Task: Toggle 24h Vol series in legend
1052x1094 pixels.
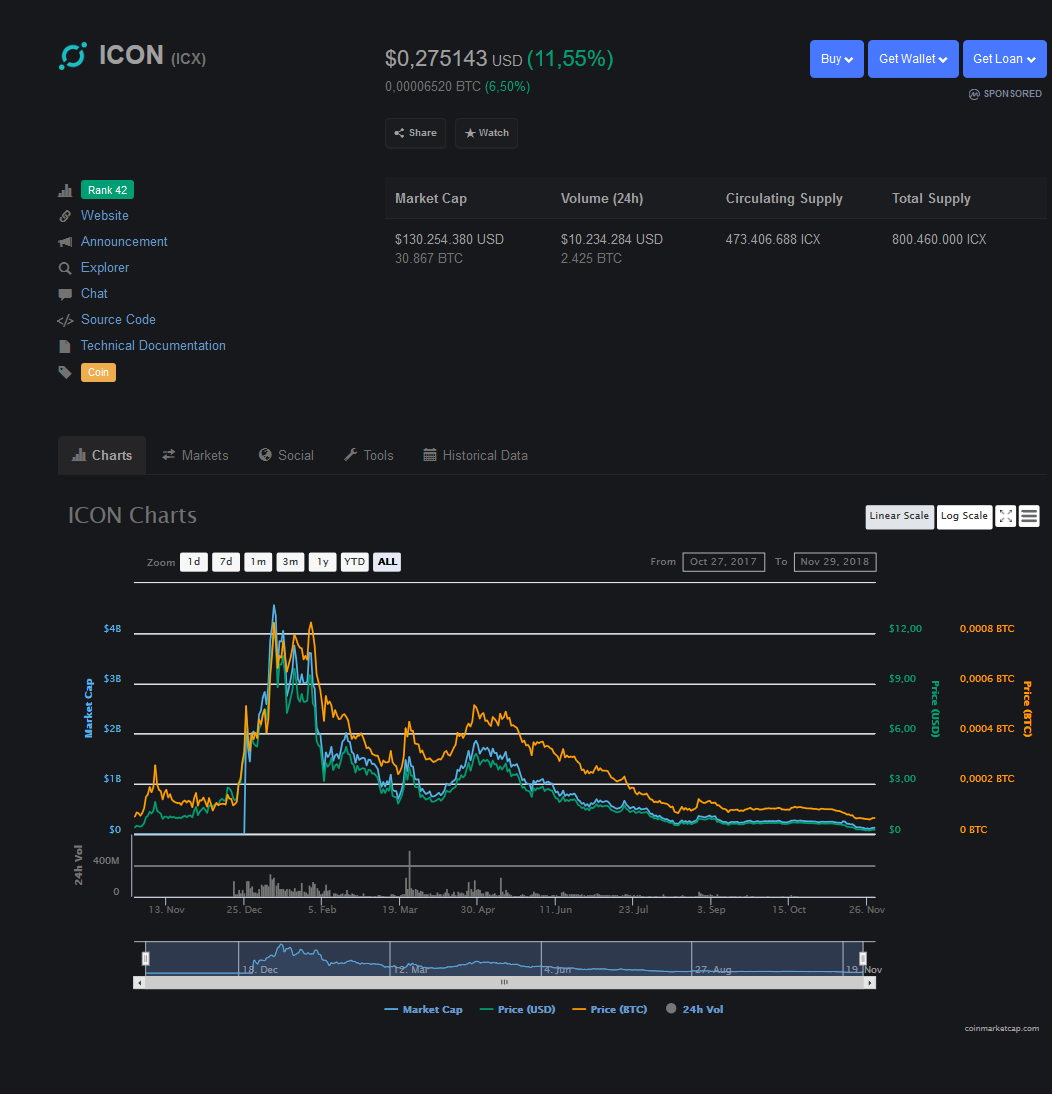Action: click(x=695, y=1010)
